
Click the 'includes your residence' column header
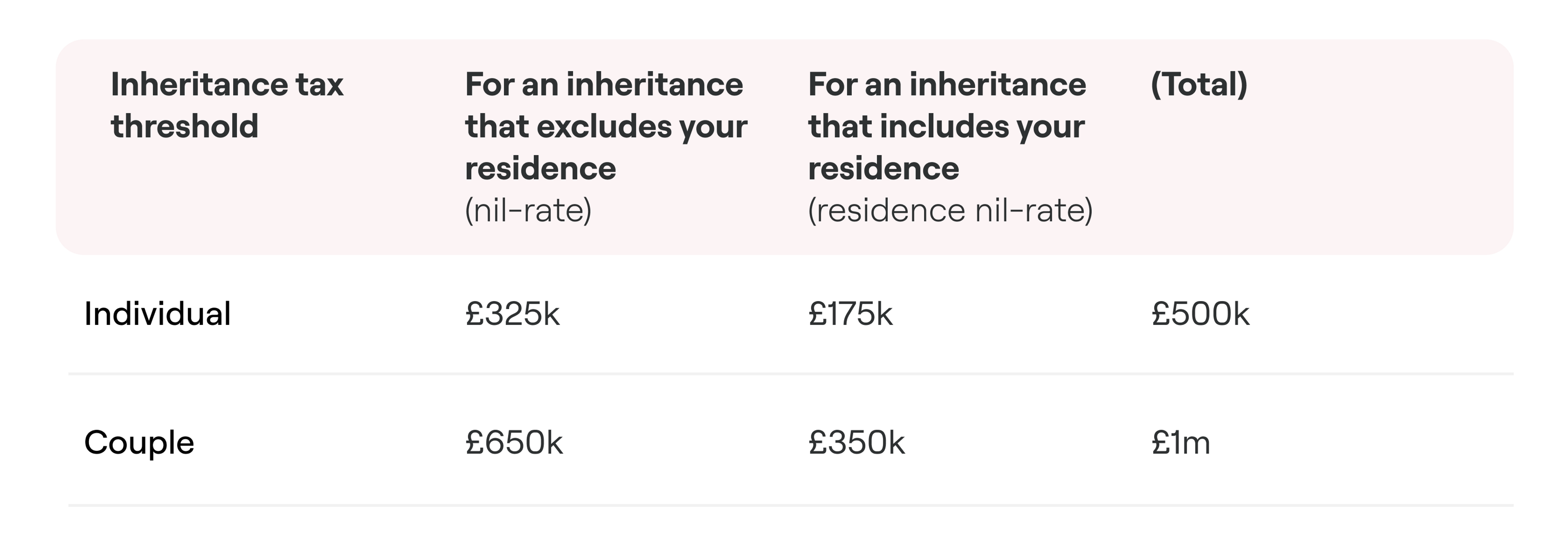tap(947, 126)
